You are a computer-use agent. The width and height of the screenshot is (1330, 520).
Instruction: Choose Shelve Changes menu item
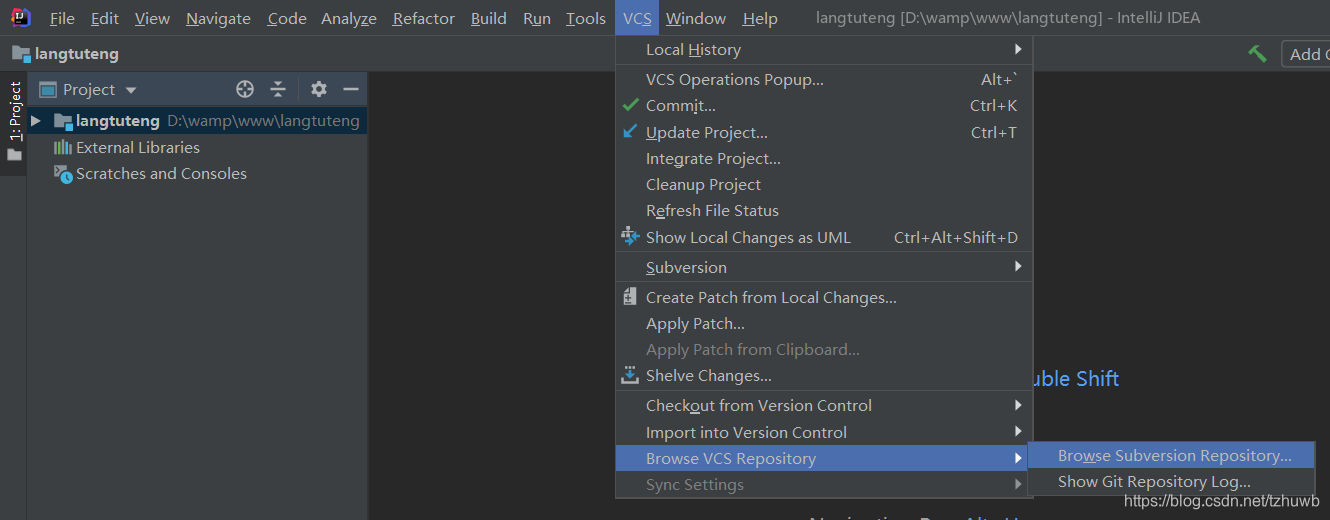click(x=708, y=376)
